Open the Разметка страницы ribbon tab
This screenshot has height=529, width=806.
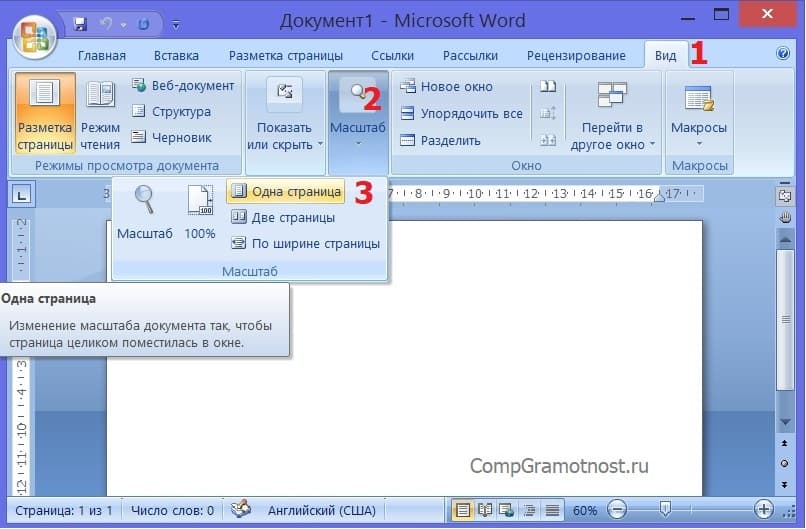(x=286, y=56)
